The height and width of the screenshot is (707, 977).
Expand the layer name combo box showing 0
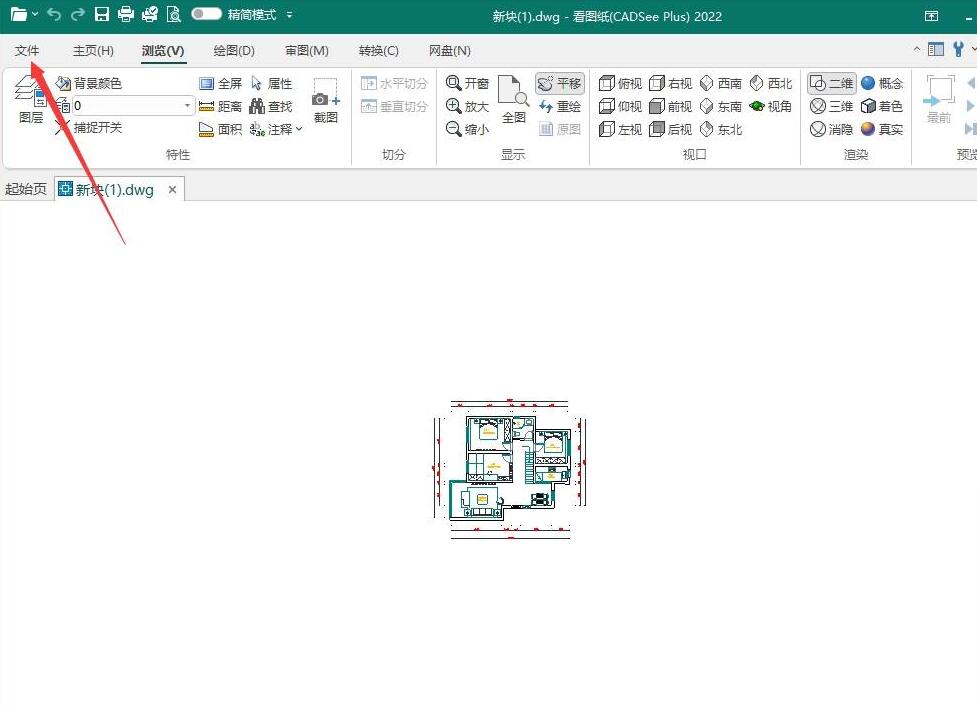point(187,106)
